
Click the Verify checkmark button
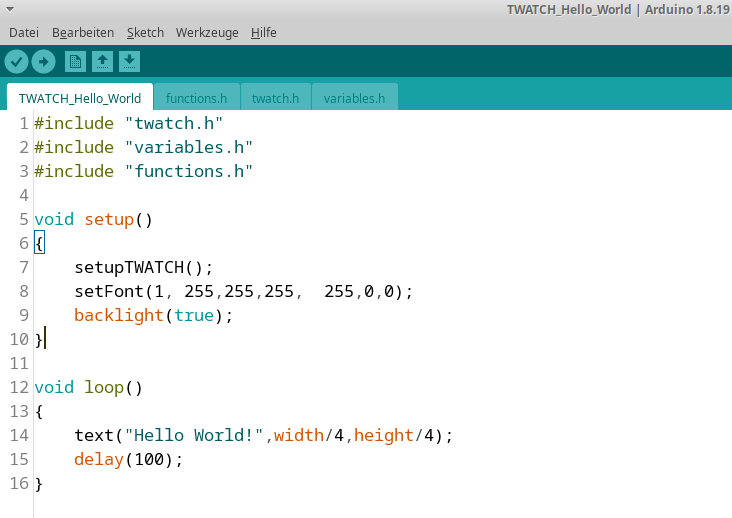pos(16,62)
